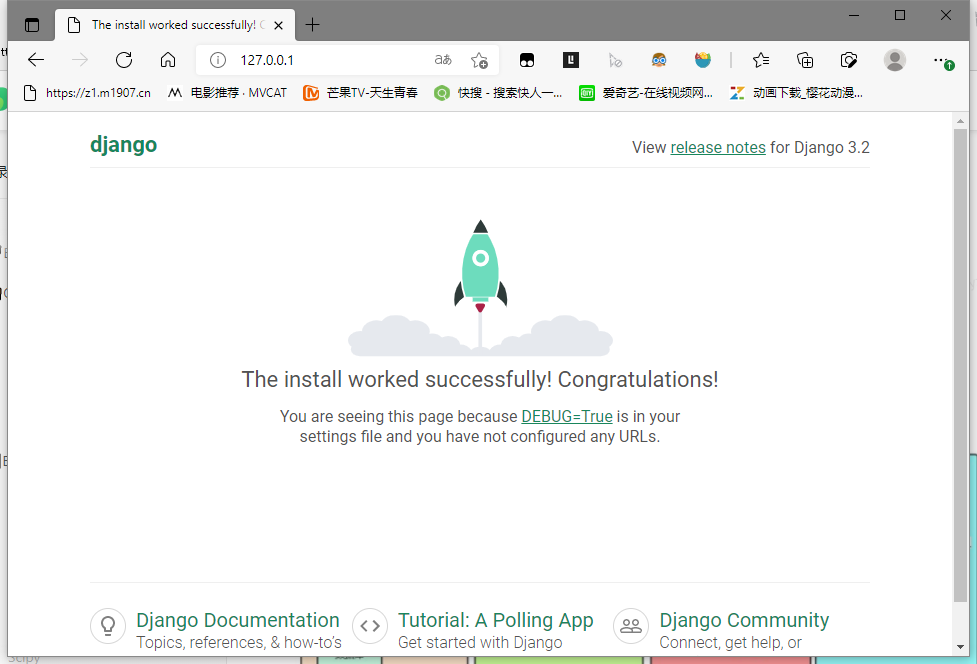Click the page scrollbar thumb

tap(960, 366)
